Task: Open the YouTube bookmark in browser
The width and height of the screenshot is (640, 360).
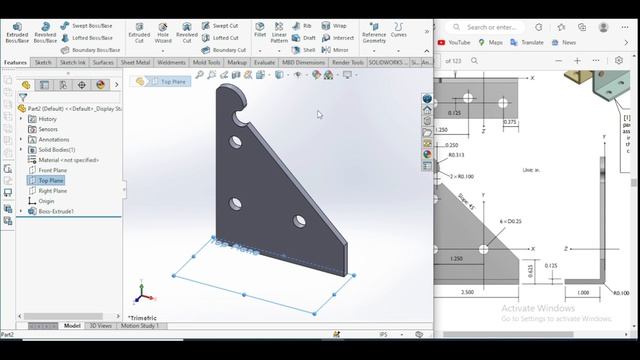Action: [453, 42]
